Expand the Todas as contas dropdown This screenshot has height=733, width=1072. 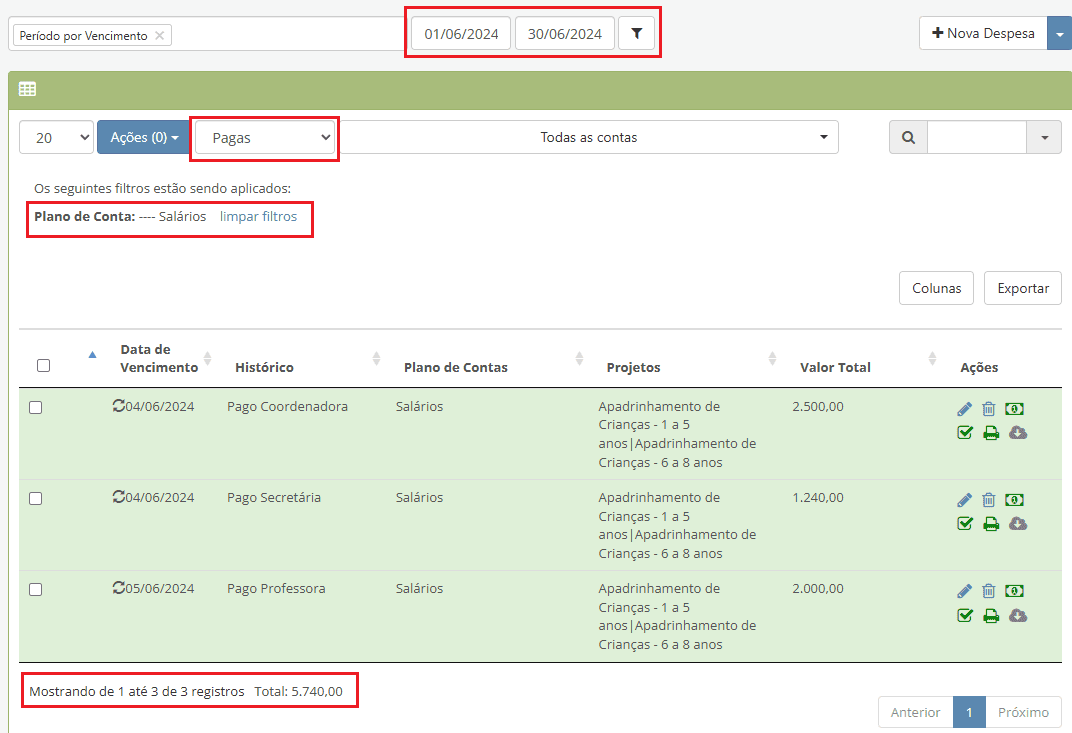pyautogui.click(x=588, y=137)
